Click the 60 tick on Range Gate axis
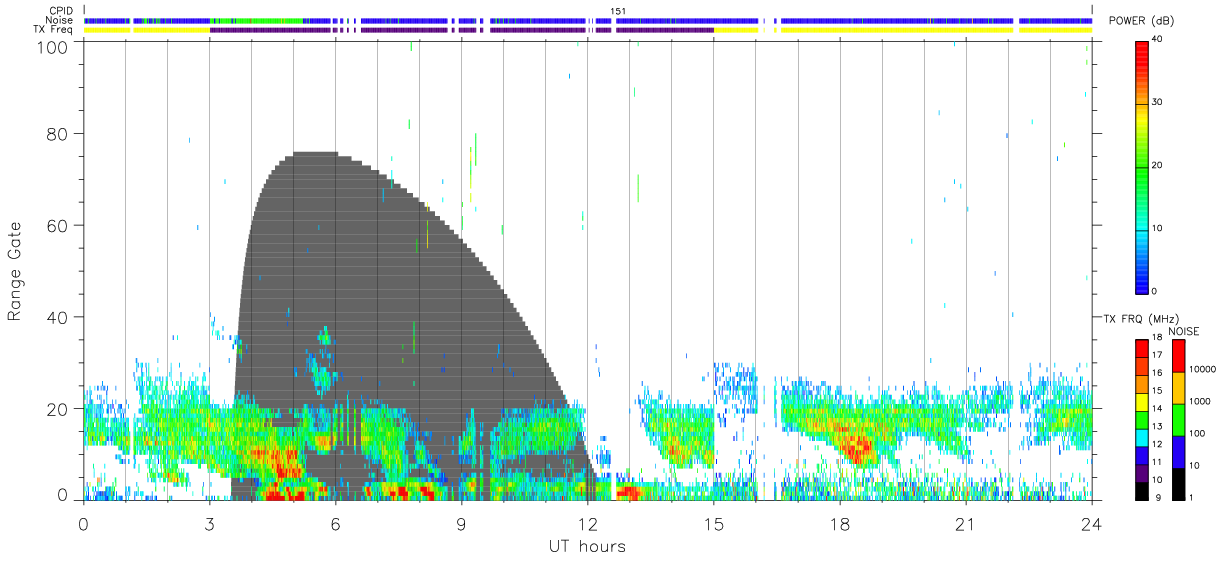1228x567 pixels. 58,226
